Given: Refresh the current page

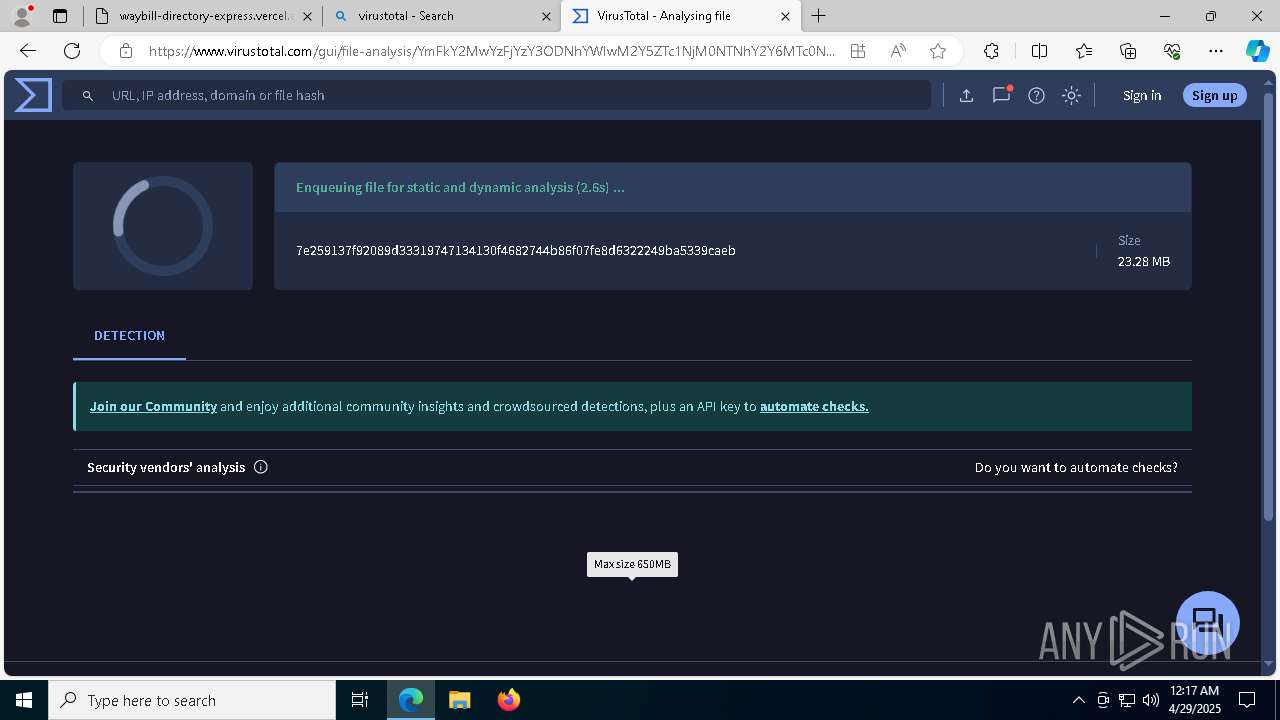Looking at the screenshot, I should coord(72,51).
